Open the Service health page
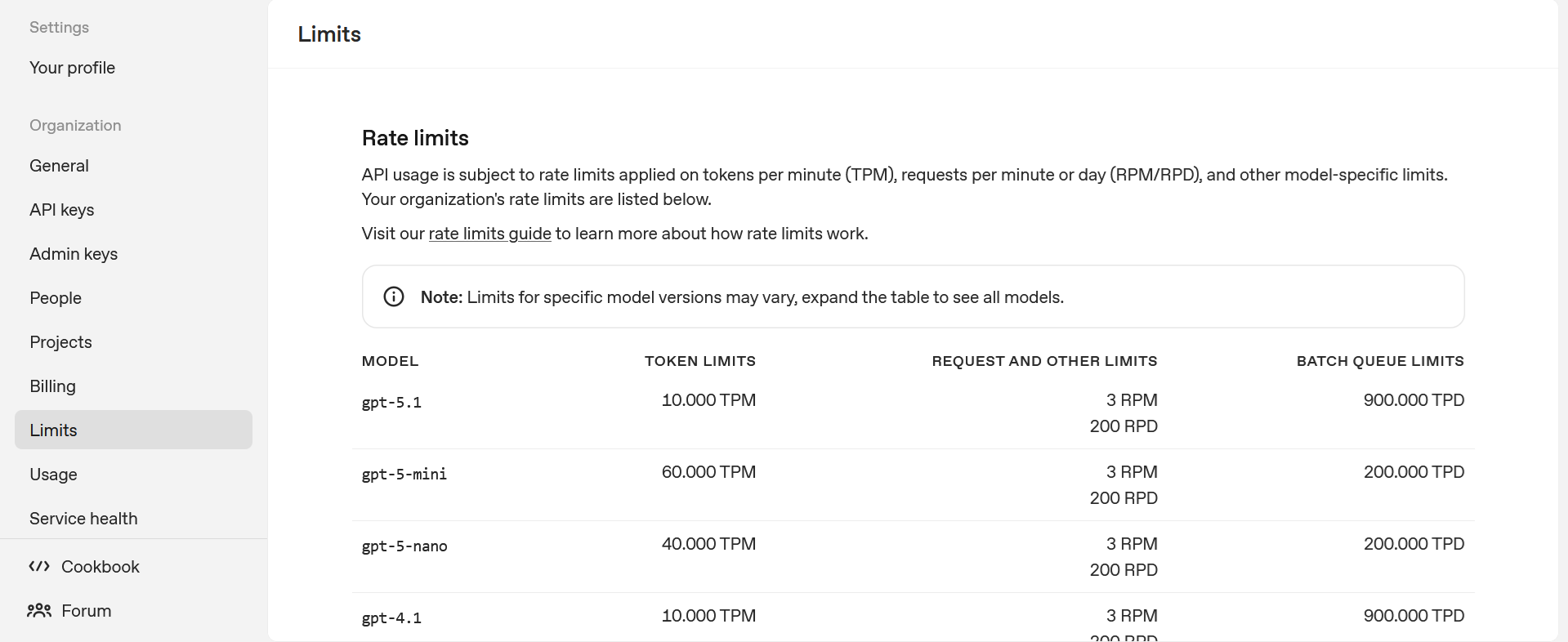1568x642 pixels. (83, 519)
